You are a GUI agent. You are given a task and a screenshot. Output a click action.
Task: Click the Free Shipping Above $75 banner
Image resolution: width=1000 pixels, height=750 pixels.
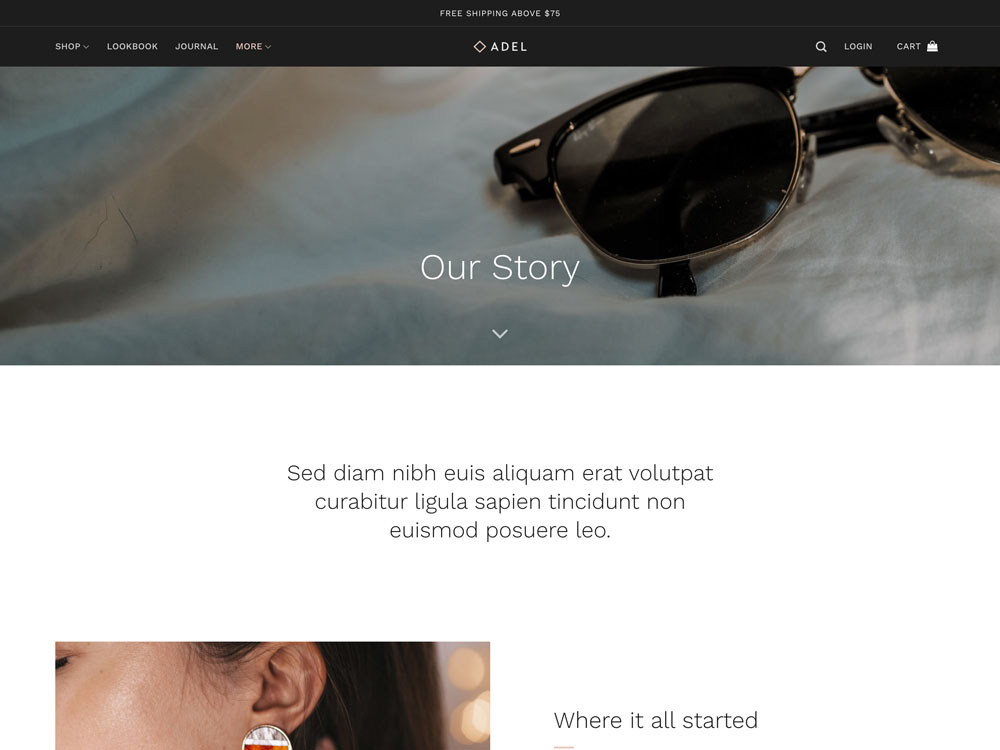500,13
